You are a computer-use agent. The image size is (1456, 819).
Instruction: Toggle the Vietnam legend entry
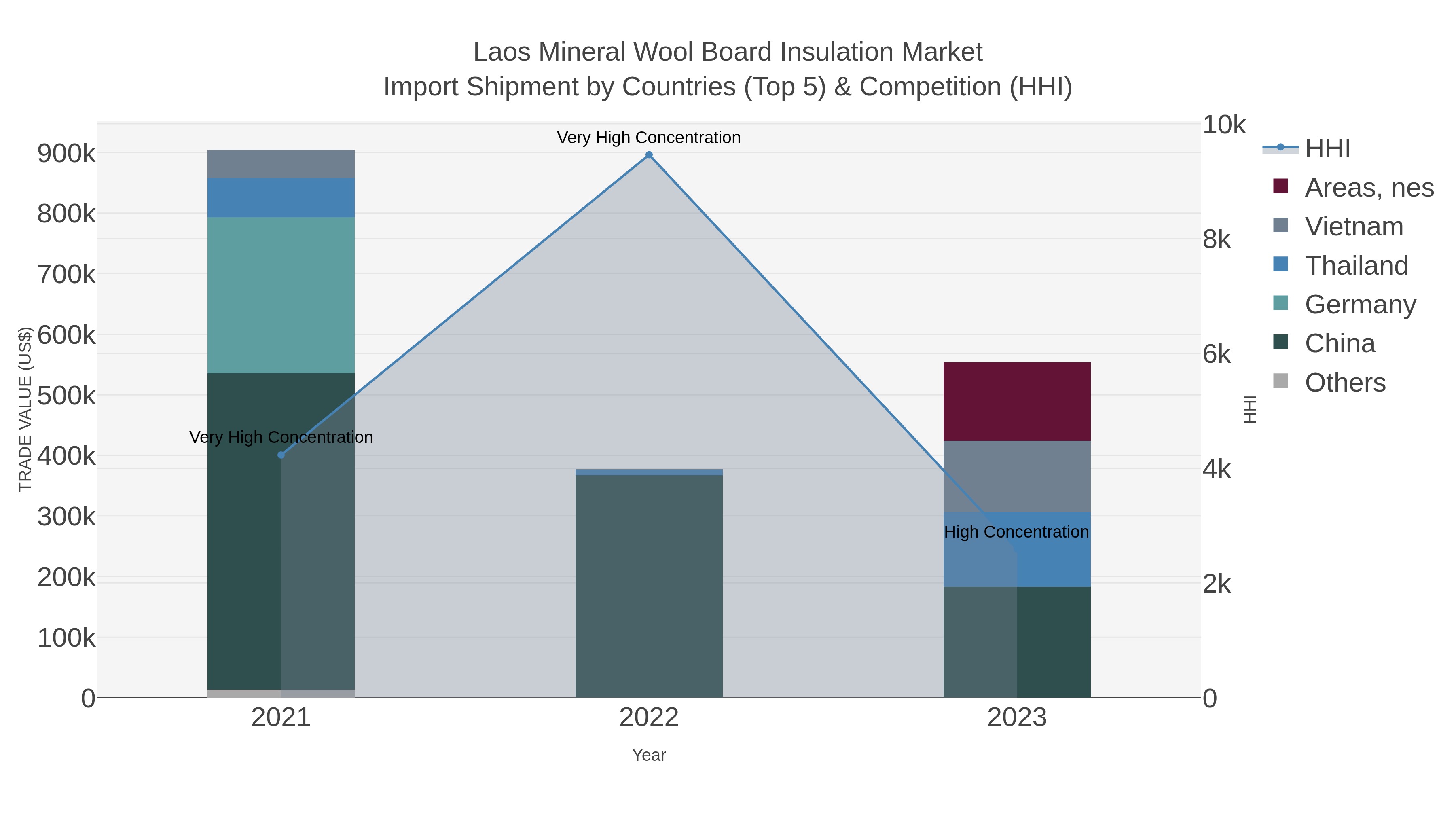point(1338,226)
